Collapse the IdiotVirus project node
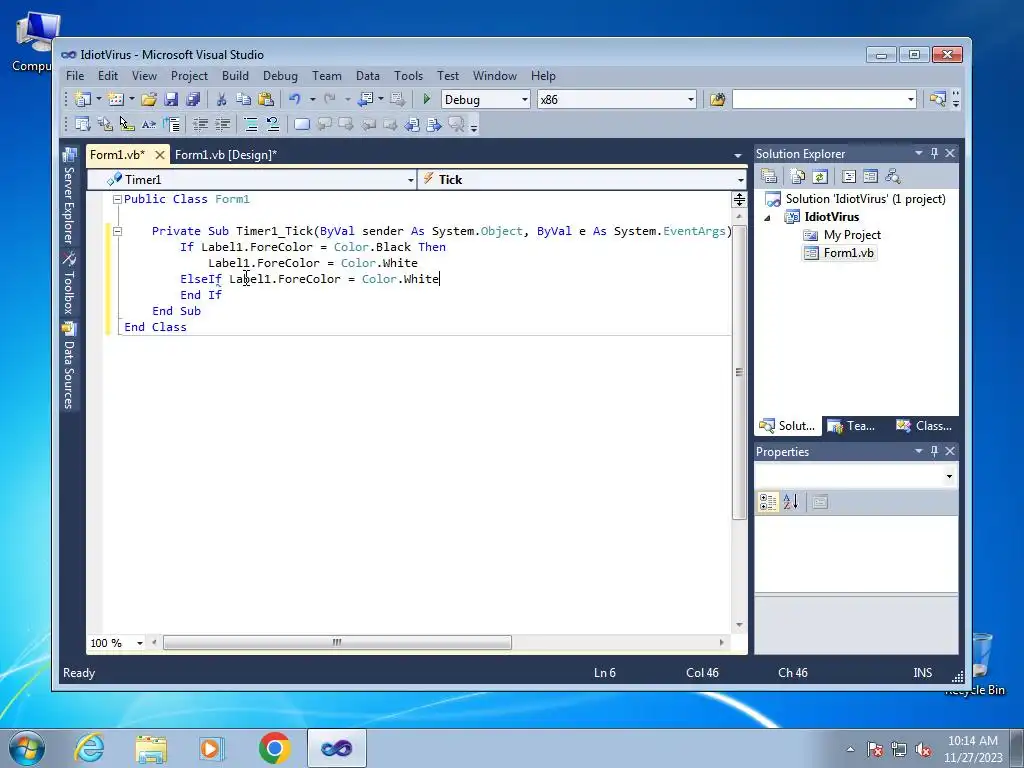The height and width of the screenshot is (768, 1024). tap(768, 218)
